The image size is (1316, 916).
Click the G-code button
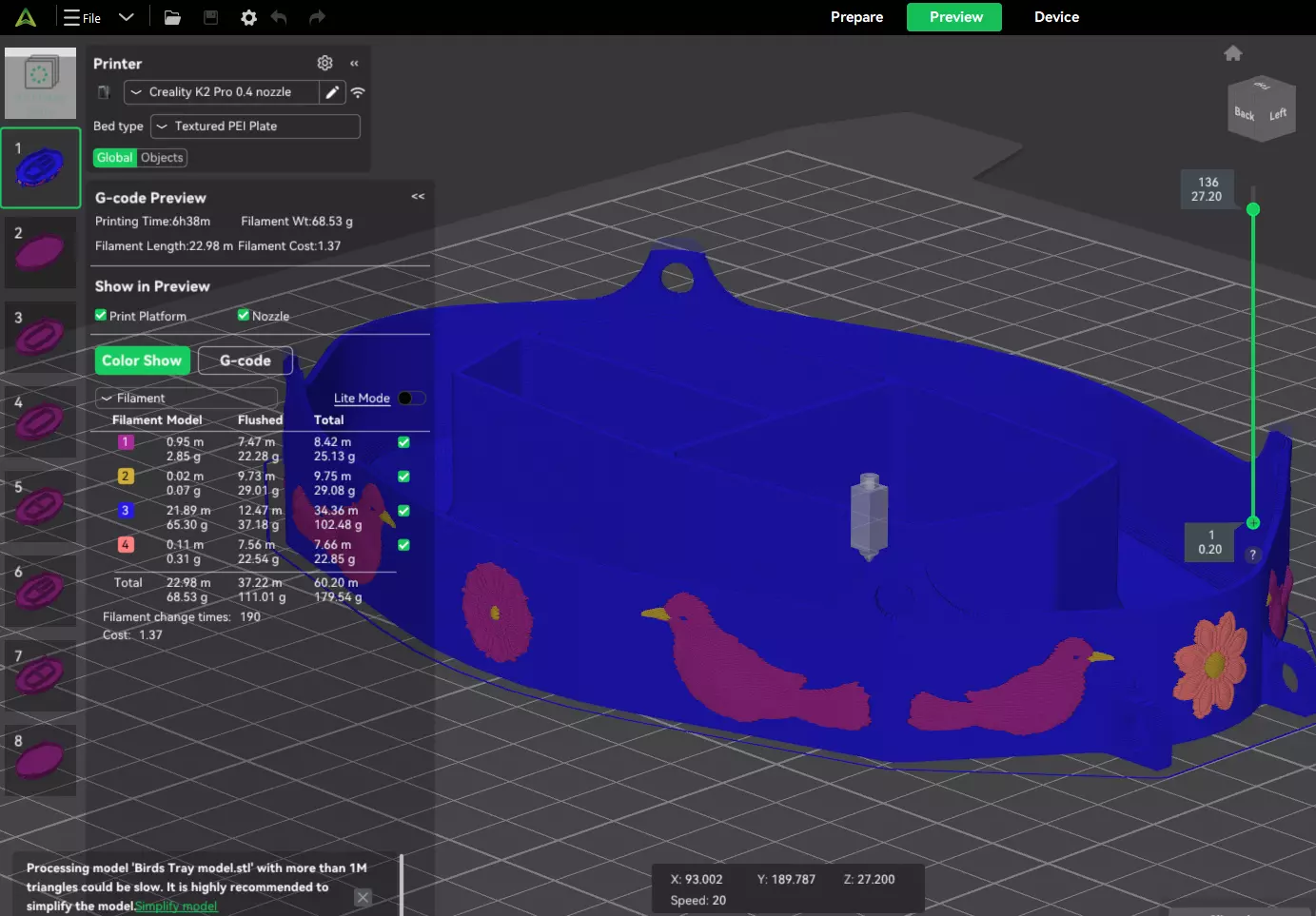pos(246,361)
